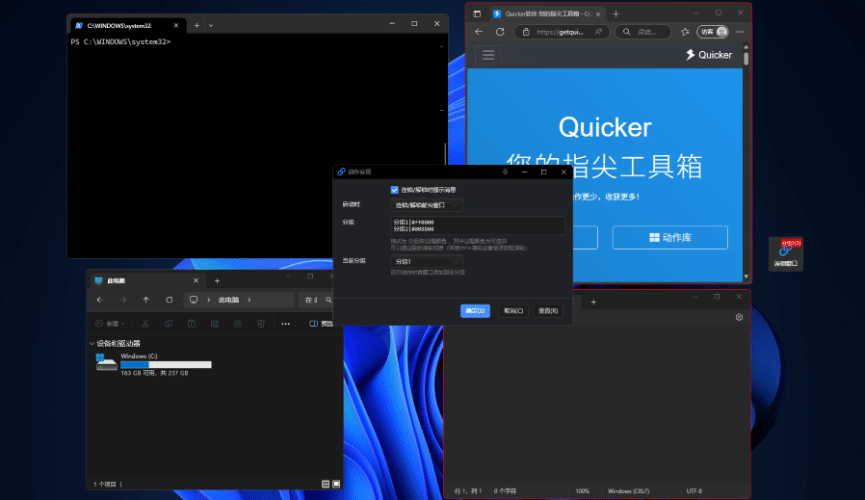The image size is (865, 500).
Task: Click the reset (R) button in dialog
Action: point(548,311)
